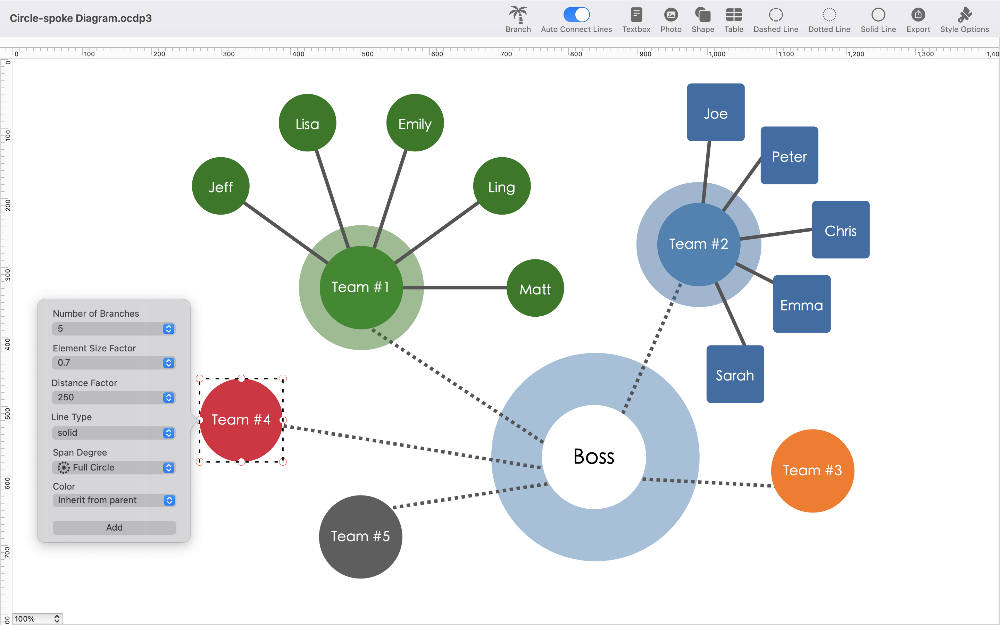Open the Number of Branches dropdown

[x=114, y=328]
